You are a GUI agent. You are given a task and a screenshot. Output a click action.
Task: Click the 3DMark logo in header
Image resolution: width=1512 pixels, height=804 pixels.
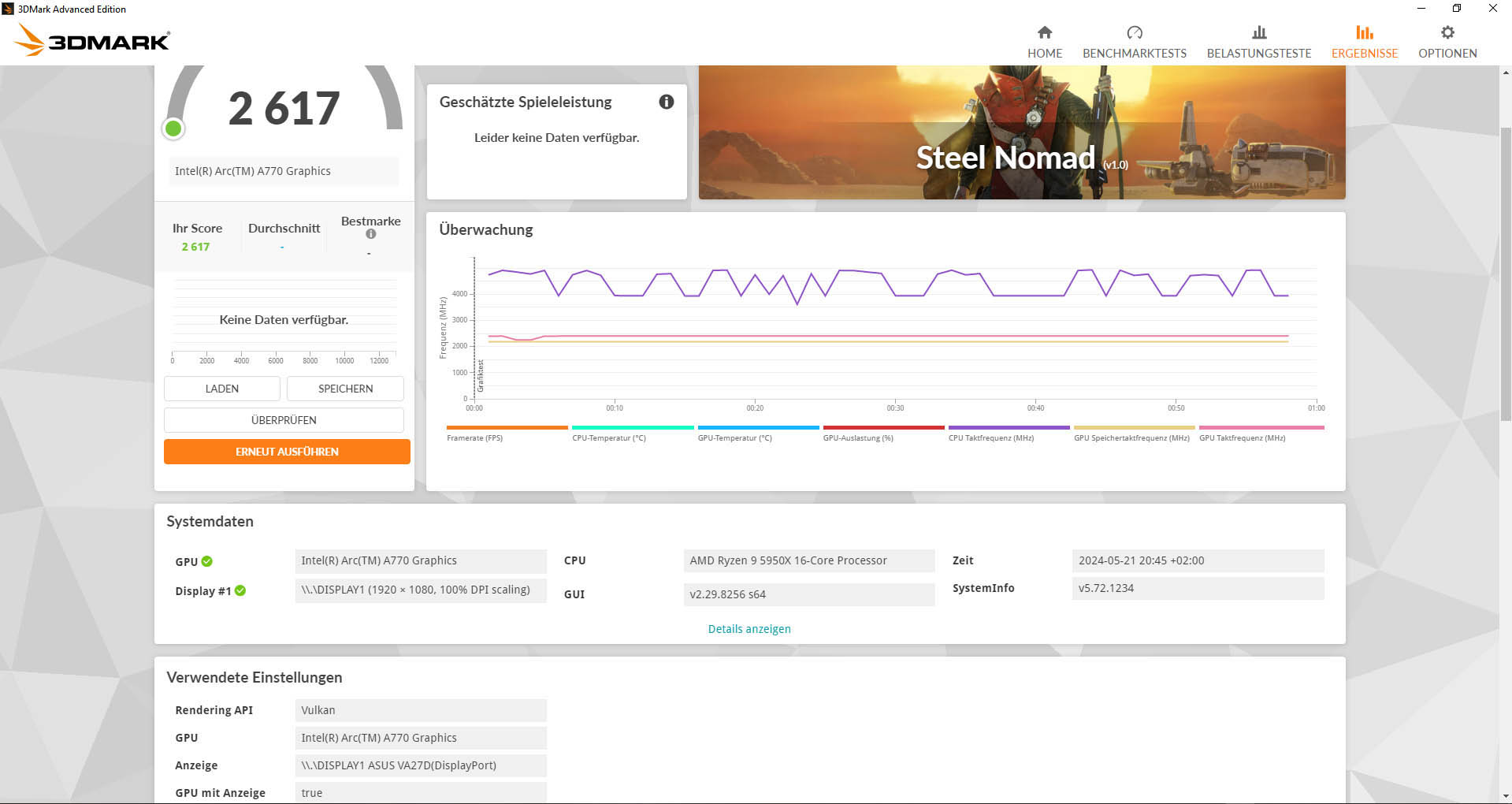point(93,40)
